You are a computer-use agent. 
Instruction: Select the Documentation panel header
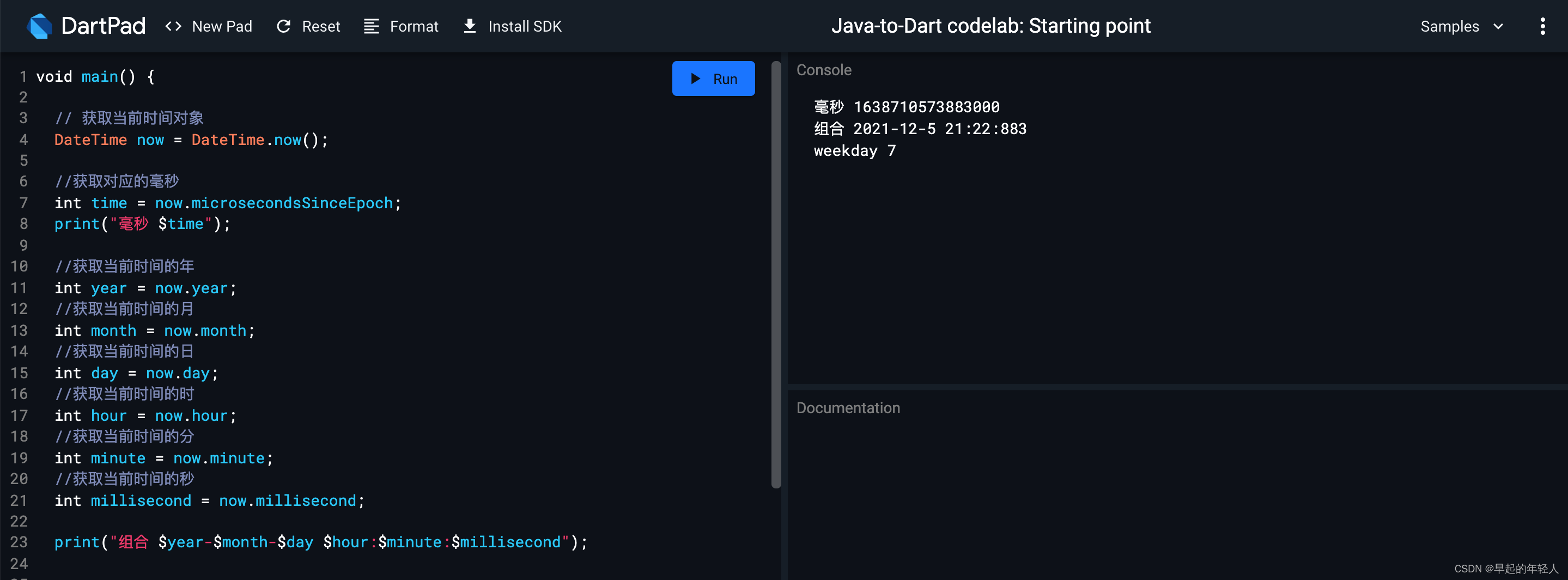pos(848,408)
